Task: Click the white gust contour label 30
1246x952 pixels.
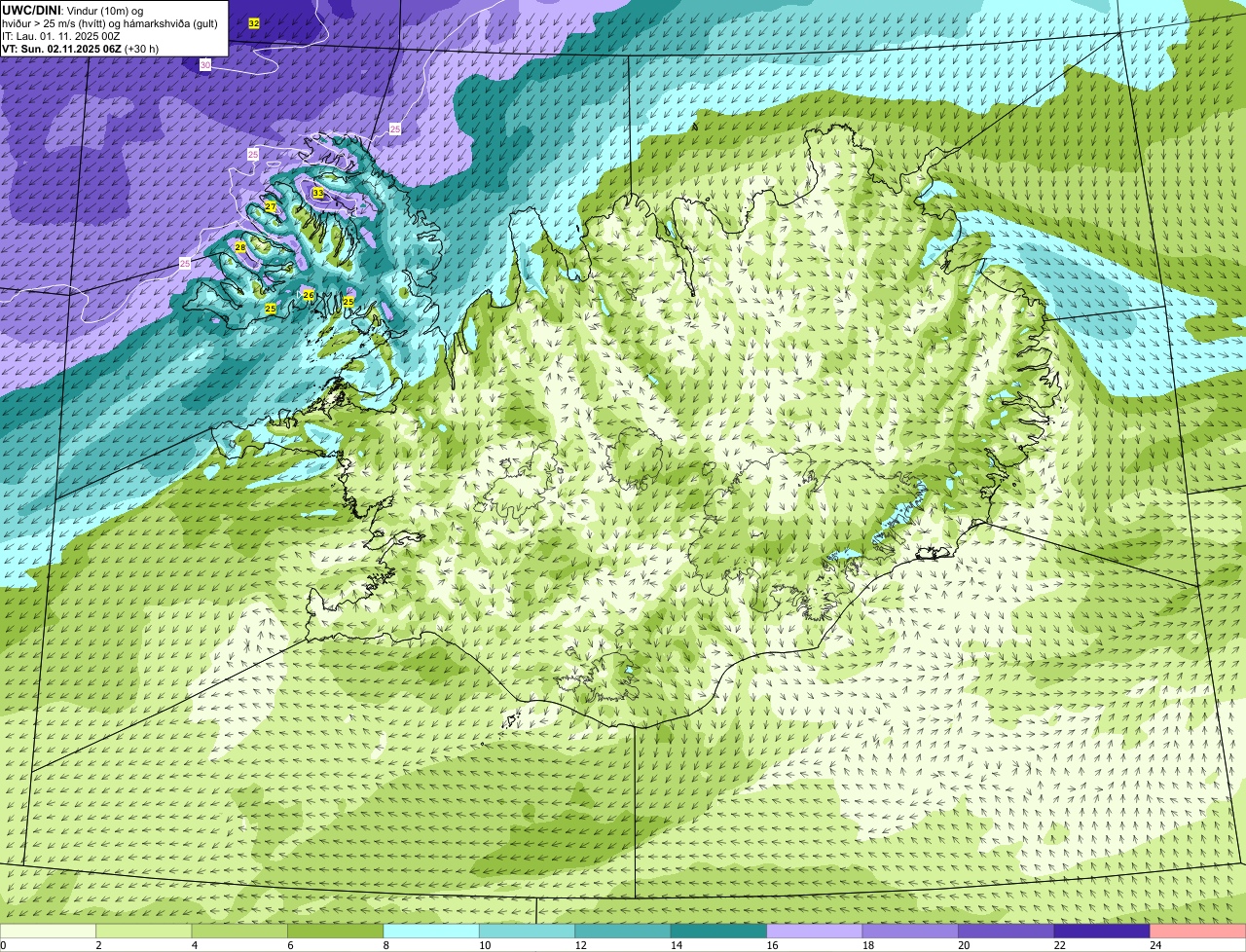Action: click(204, 64)
